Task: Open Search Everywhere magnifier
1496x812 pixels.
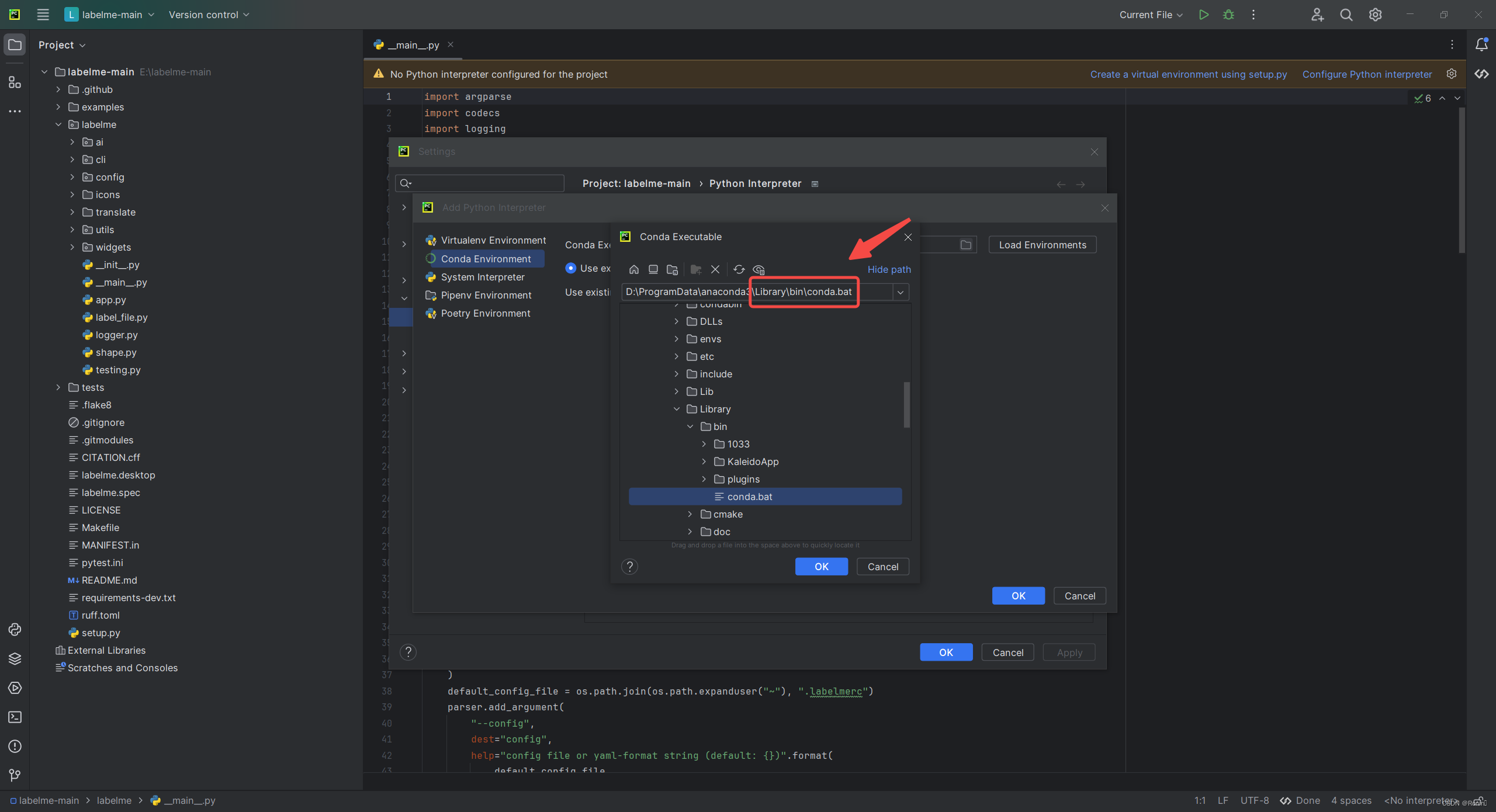Action: (x=1346, y=15)
